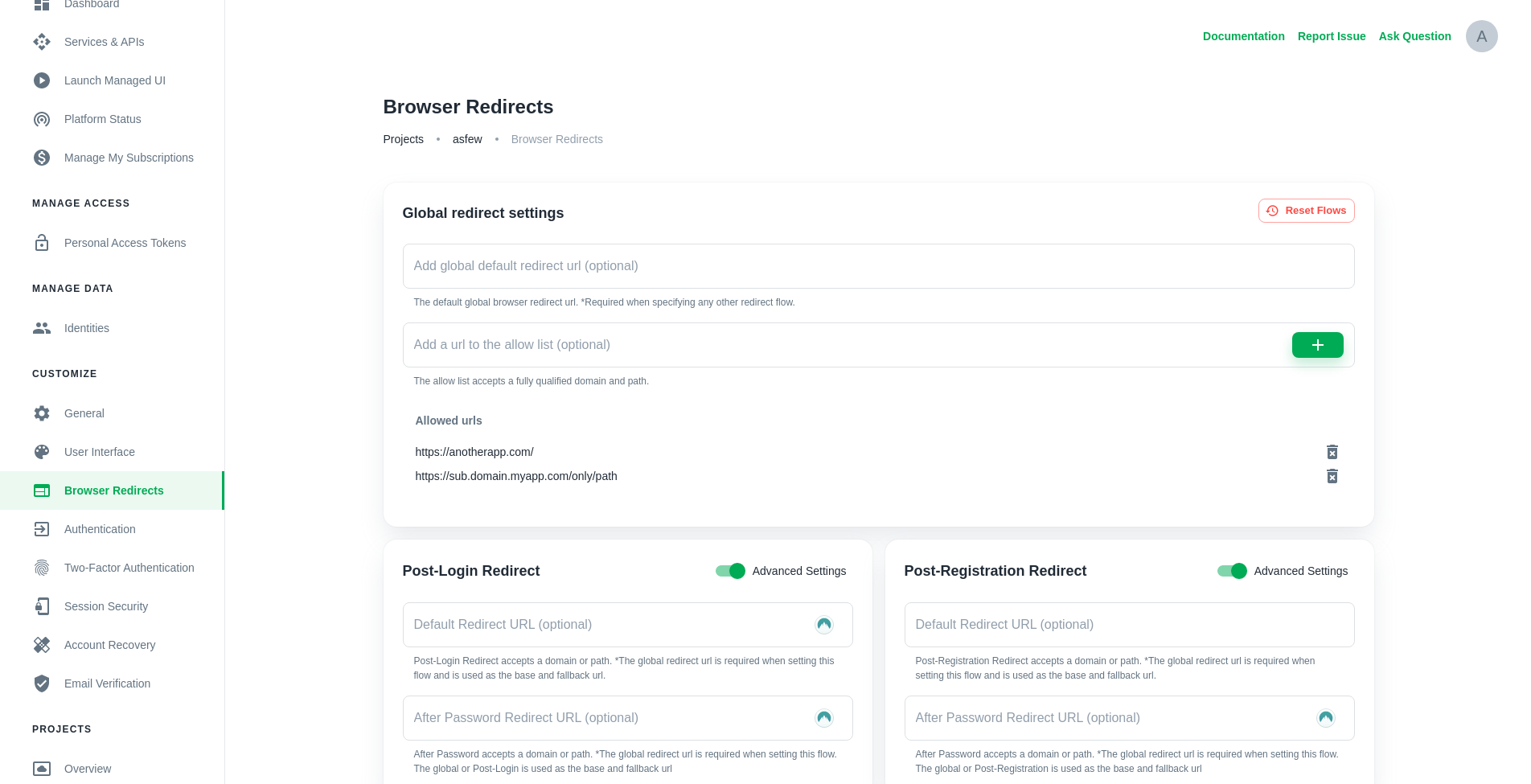The width and height of the screenshot is (1531, 784).
Task: Disable Advanced Settings for Post-Login Redirect
Action: point(729,571)
